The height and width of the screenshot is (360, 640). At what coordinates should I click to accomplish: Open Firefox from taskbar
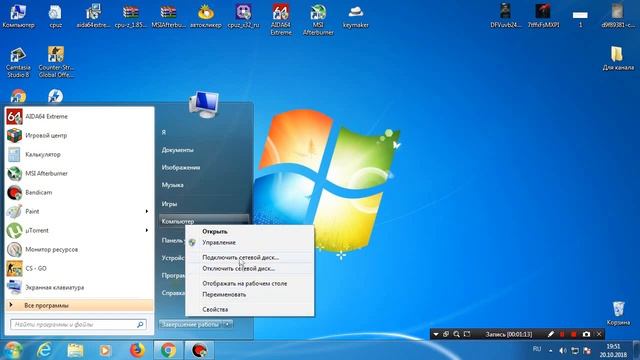(137, 351)
